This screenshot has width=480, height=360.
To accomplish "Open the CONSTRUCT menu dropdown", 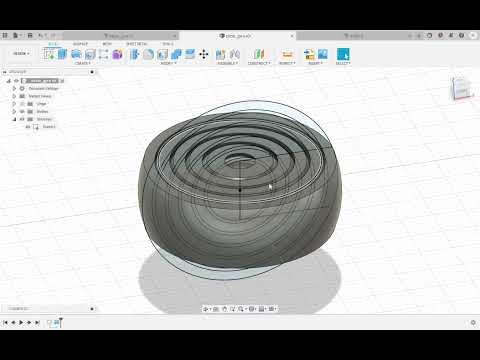I will 259,63.
